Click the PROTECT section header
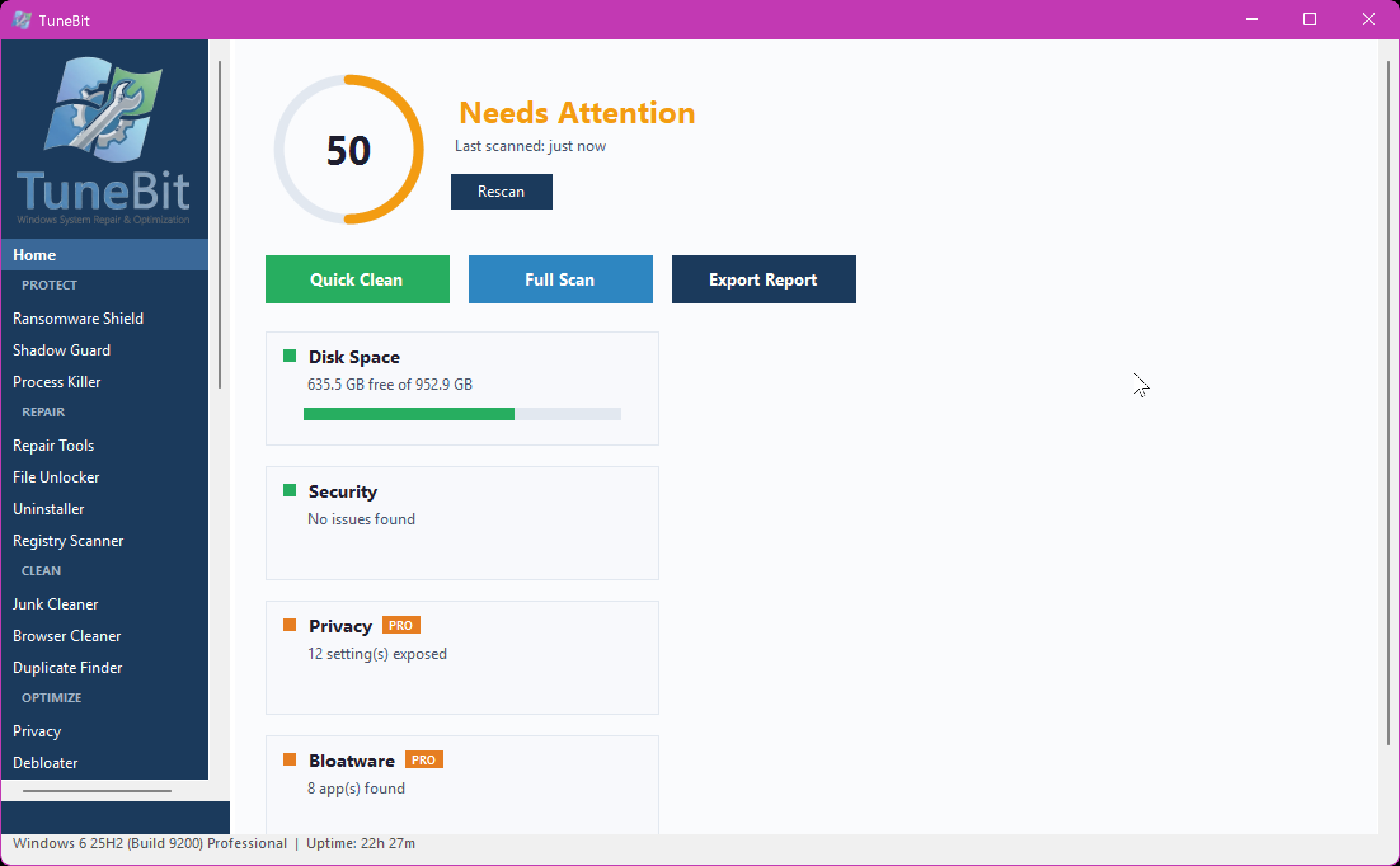This screenshot has width=1400, height=866. click(50, 285)
